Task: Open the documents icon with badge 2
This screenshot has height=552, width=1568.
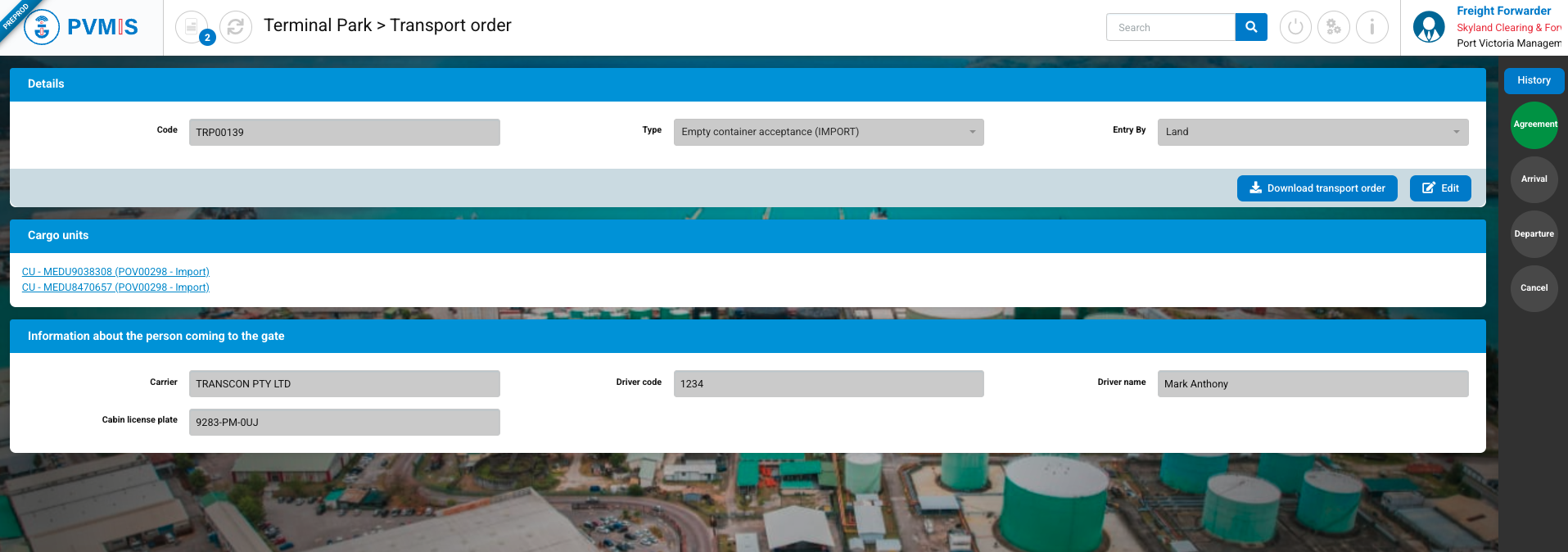Action: point(192,27)
